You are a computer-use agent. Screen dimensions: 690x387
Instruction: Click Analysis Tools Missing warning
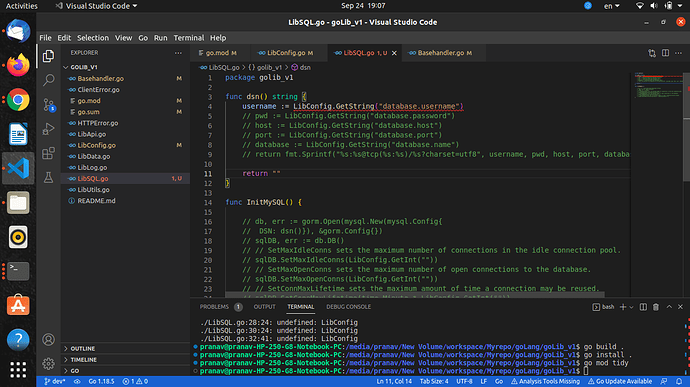tap(545, 381)
